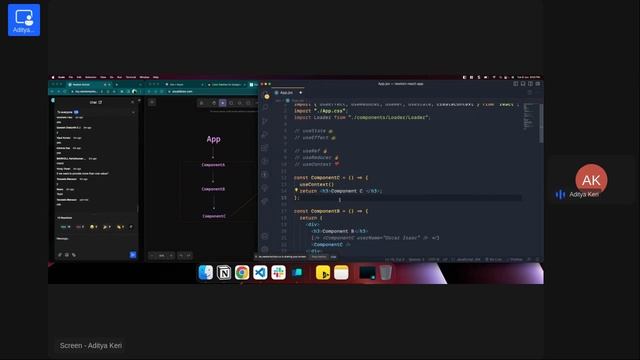Click the code minimap in VS Code
Image resolution: width=640 pixels, height=360 pixels.
530,116
